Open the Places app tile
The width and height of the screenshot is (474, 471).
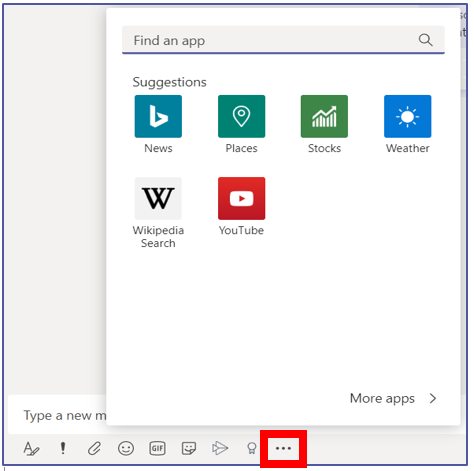tap(241, 116)
